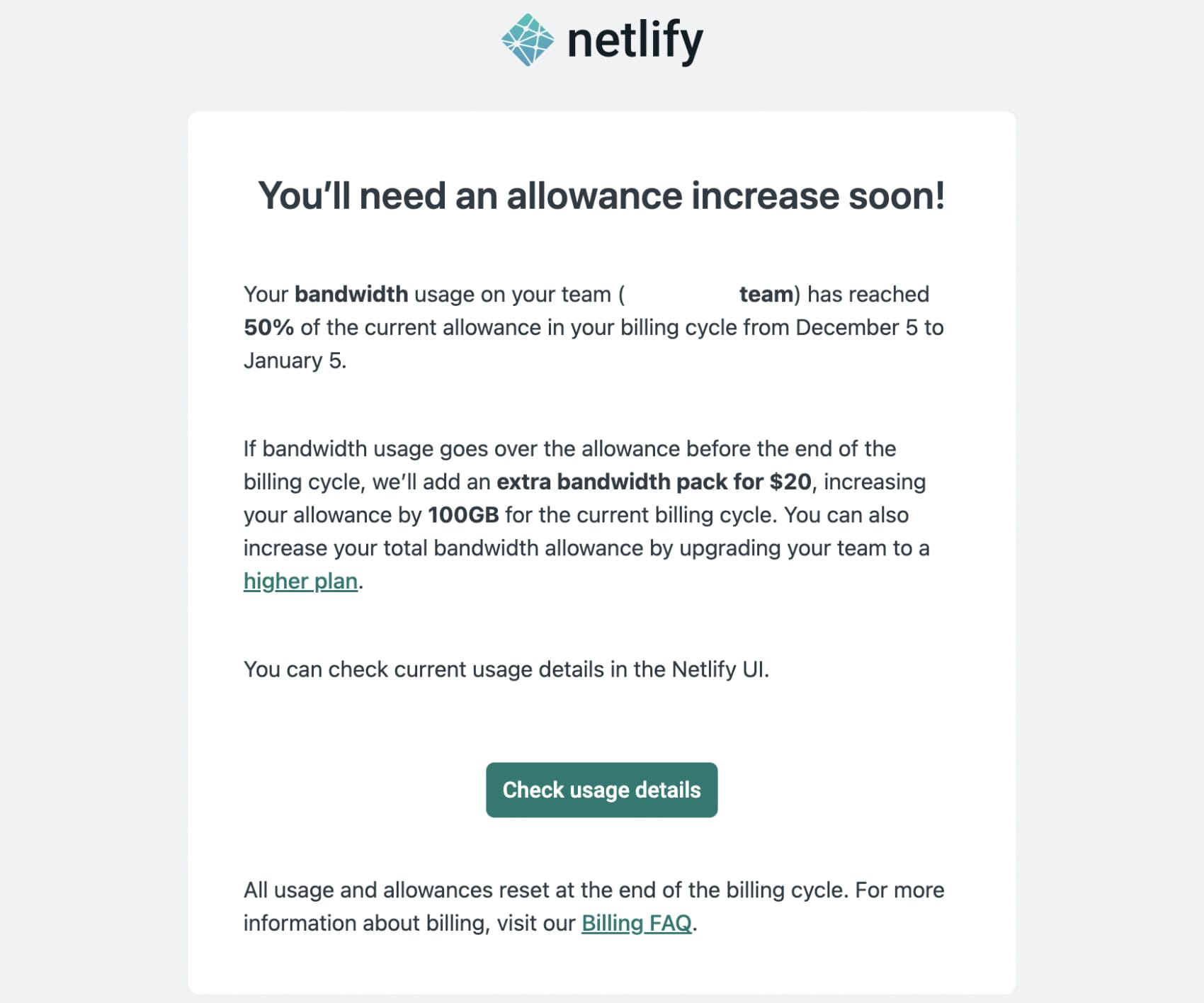Click the bold extra bandwidth pack for $20 text
Screen dimensions: 1204x1003
point(654,482)
